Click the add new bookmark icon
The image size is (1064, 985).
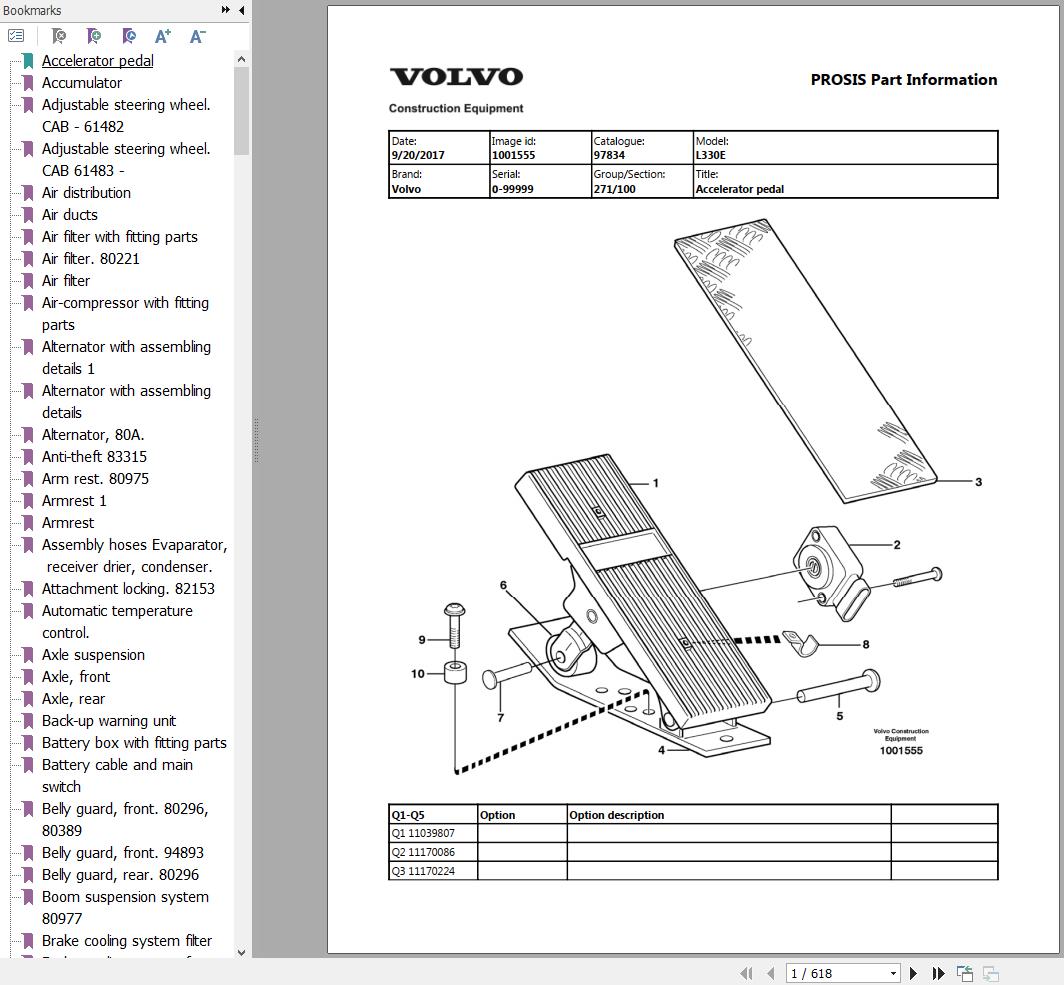(94, 35)
